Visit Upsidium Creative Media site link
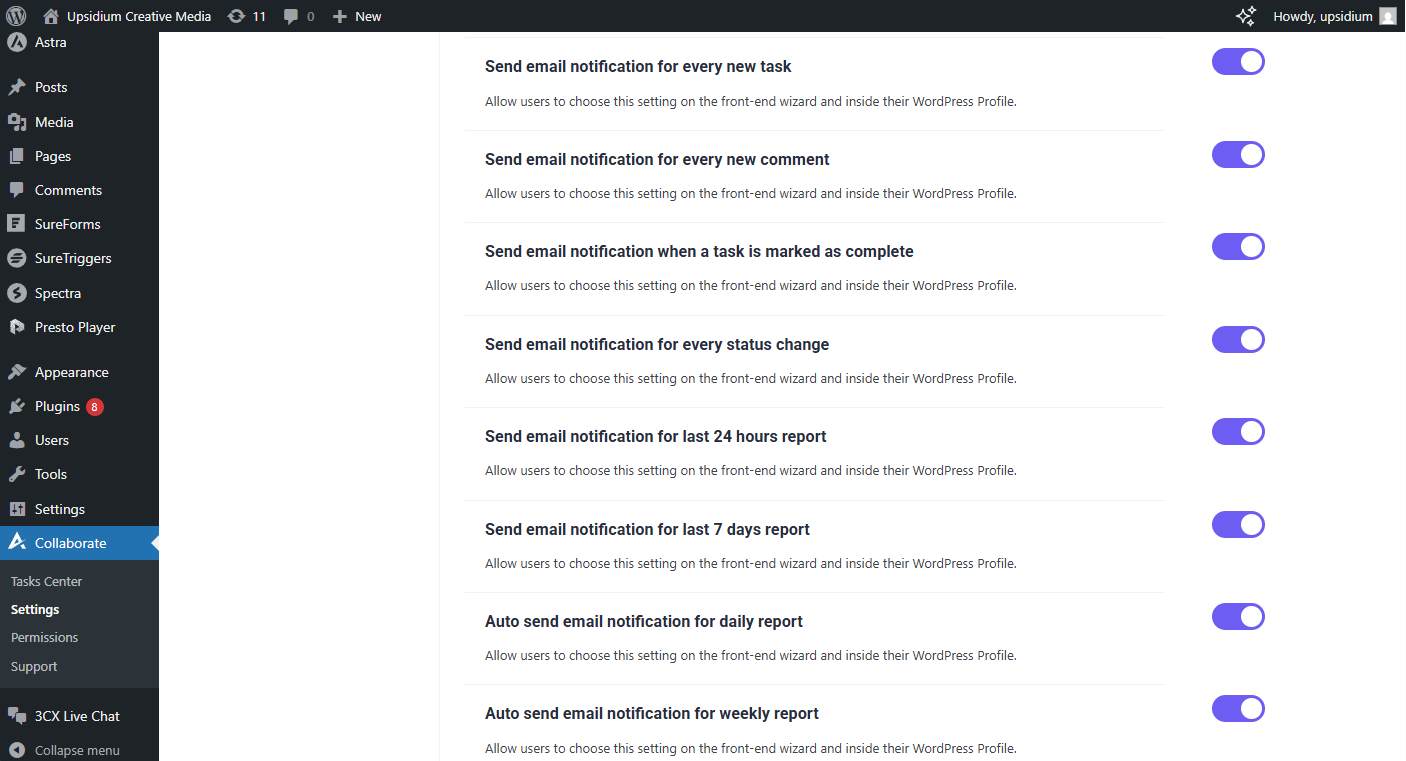Viewport: 1406px width, 761px height. [138, 16]
